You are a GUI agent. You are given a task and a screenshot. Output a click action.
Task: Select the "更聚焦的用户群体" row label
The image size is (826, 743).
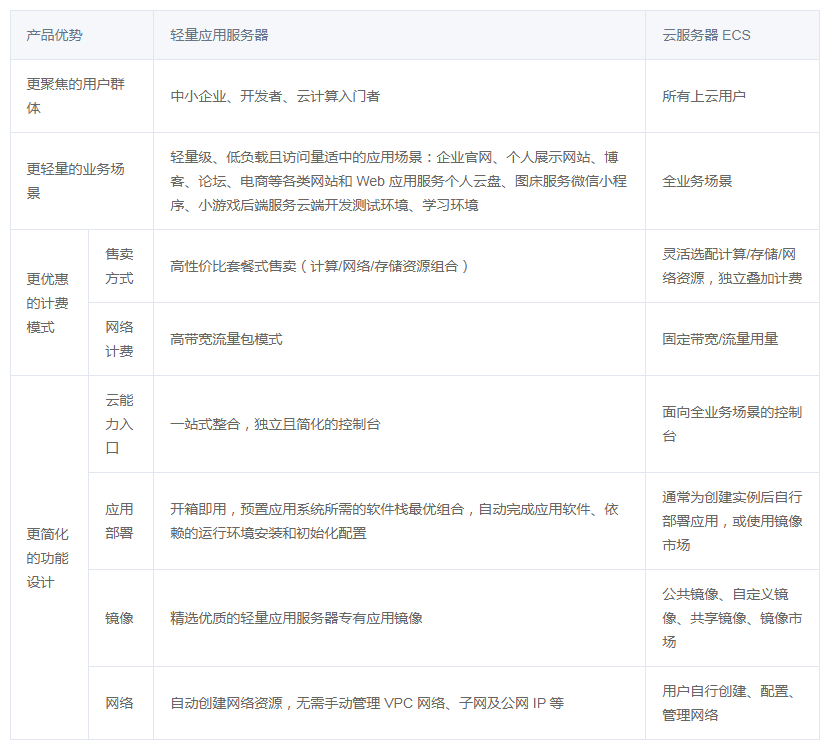click(82, 96)
